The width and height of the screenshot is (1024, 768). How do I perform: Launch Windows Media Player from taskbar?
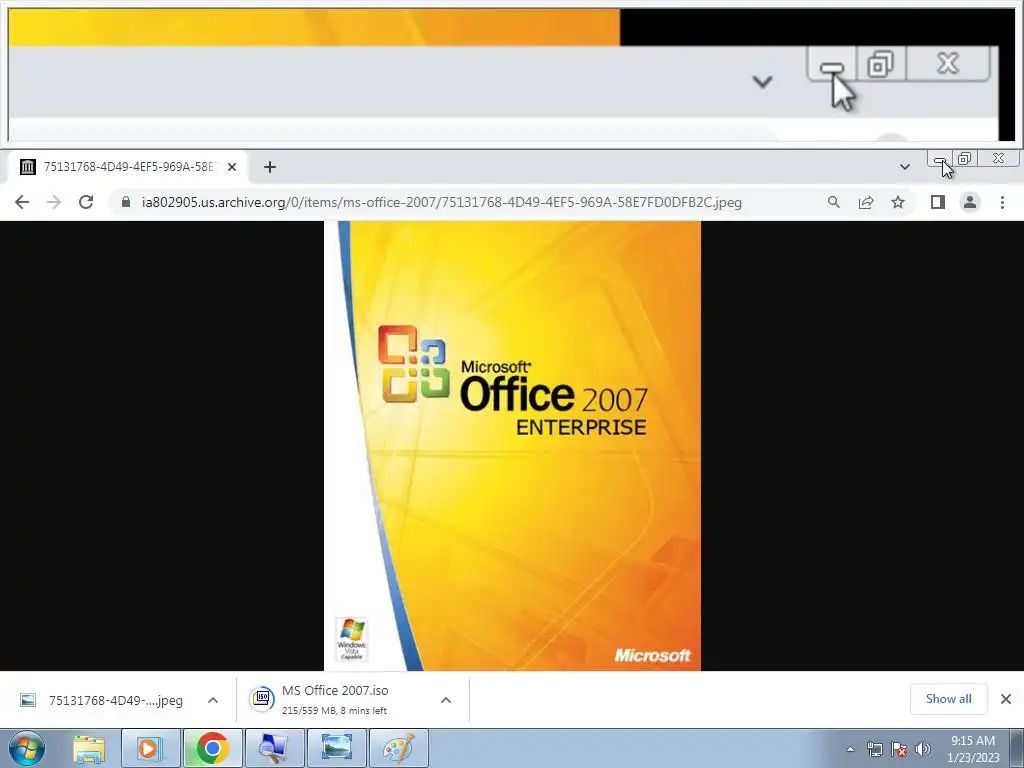(150, 748)
